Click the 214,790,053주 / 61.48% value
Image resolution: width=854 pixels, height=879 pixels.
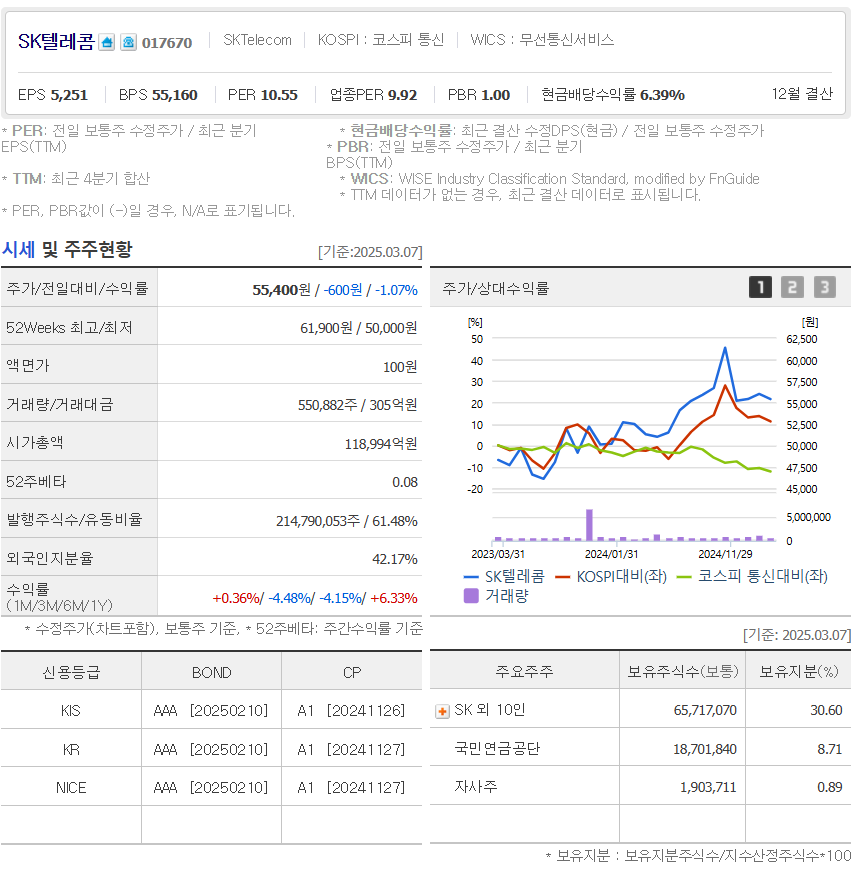tap(347, 521)
